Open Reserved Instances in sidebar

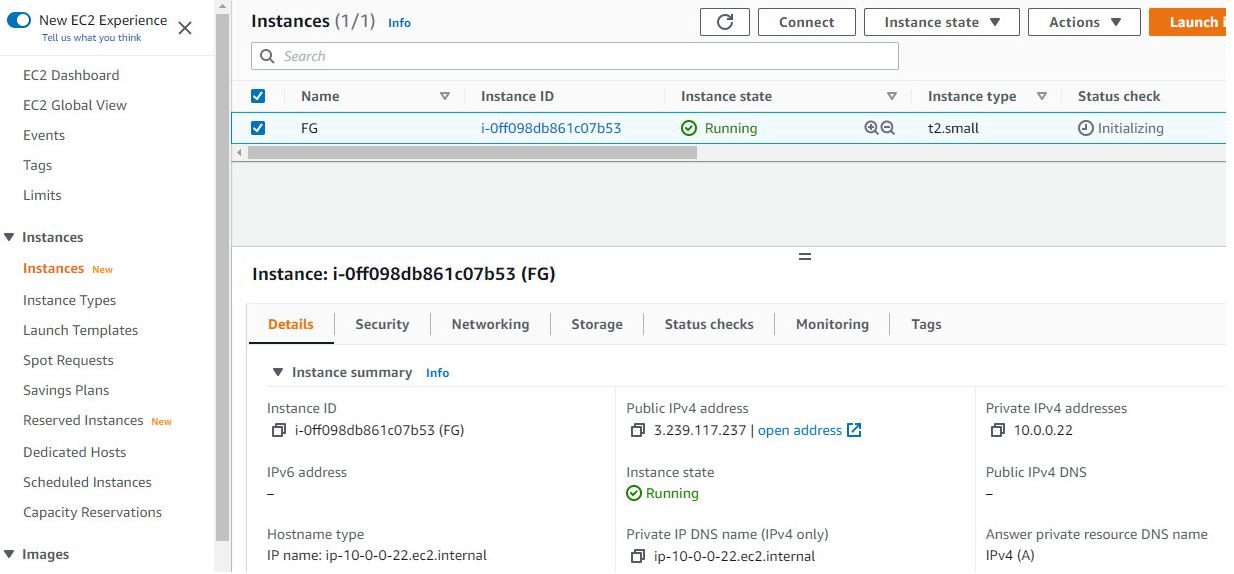84,420
